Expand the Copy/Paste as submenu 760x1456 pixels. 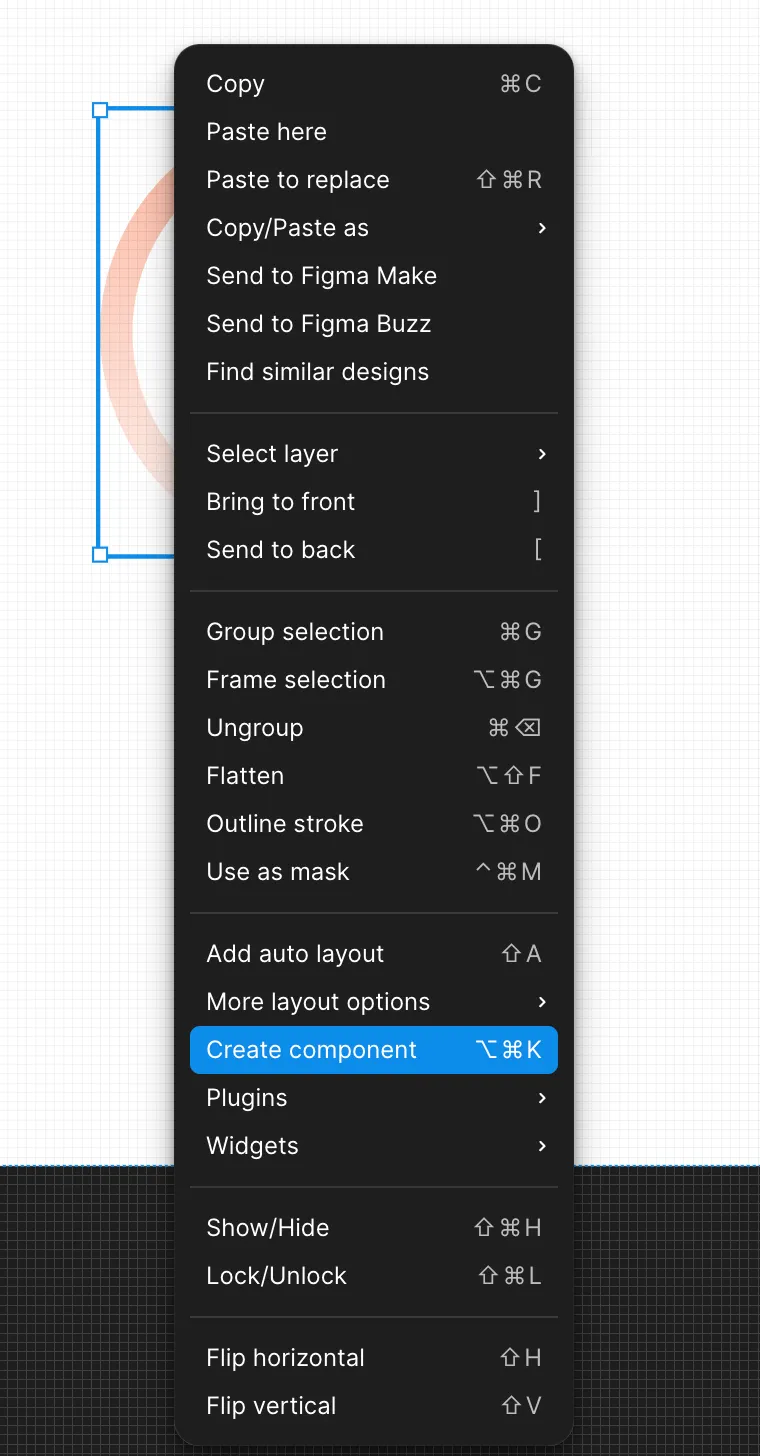point(373,228)
